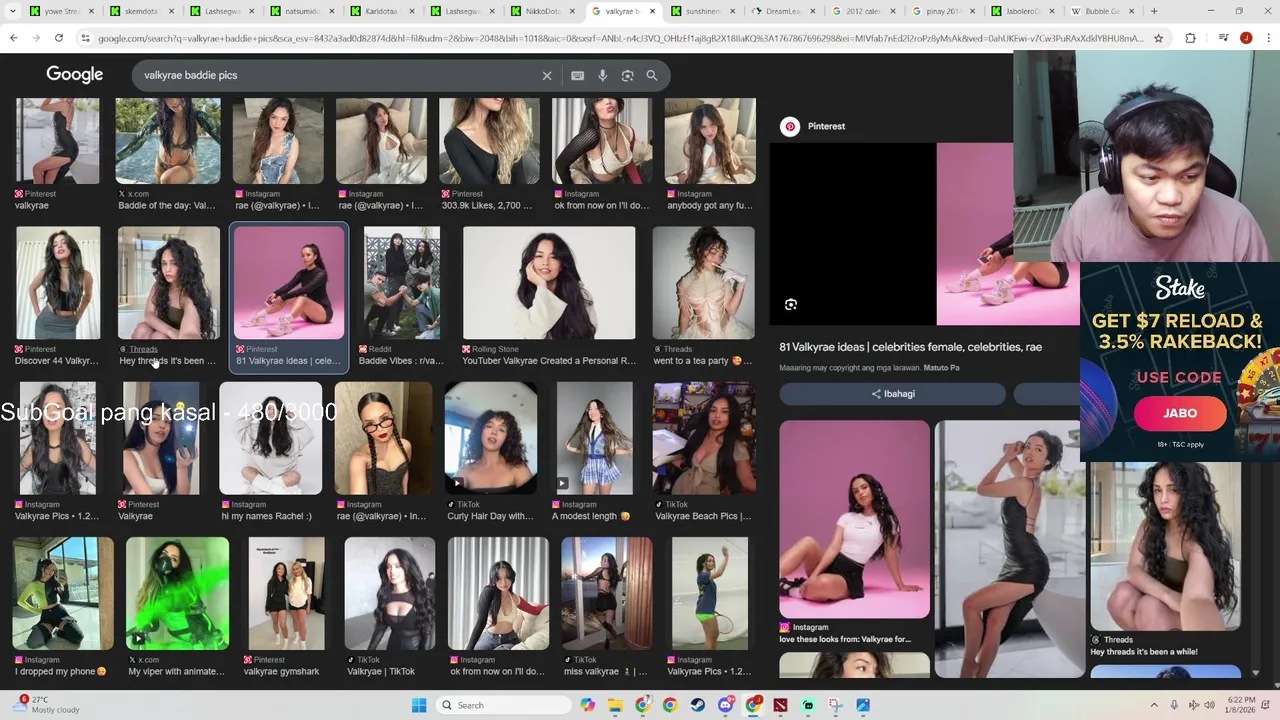
Task: Open the weather widget showing 27°C
Action: pos(45,705)
